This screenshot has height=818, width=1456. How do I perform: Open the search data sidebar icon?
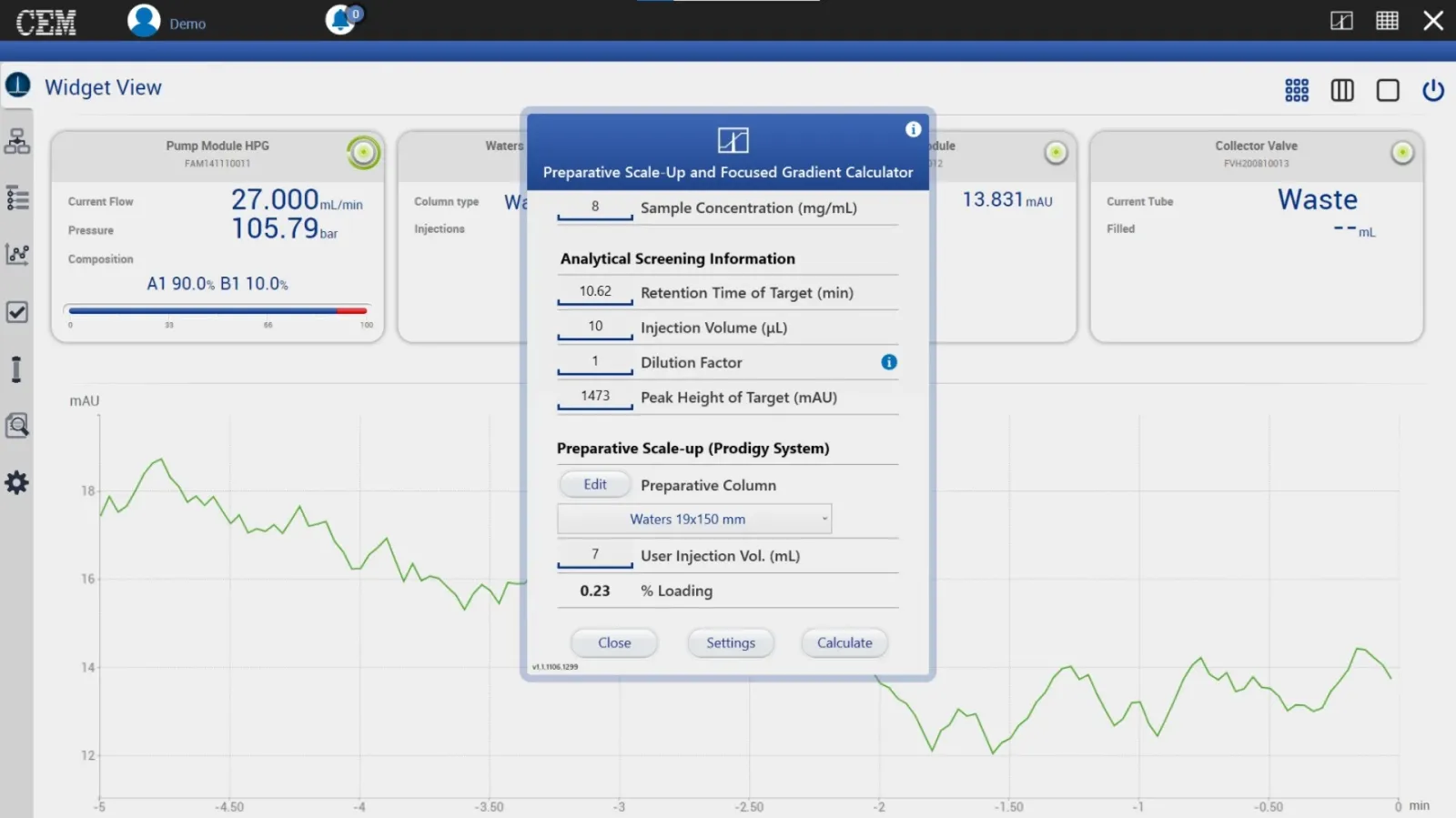click(x=16, y=425)
